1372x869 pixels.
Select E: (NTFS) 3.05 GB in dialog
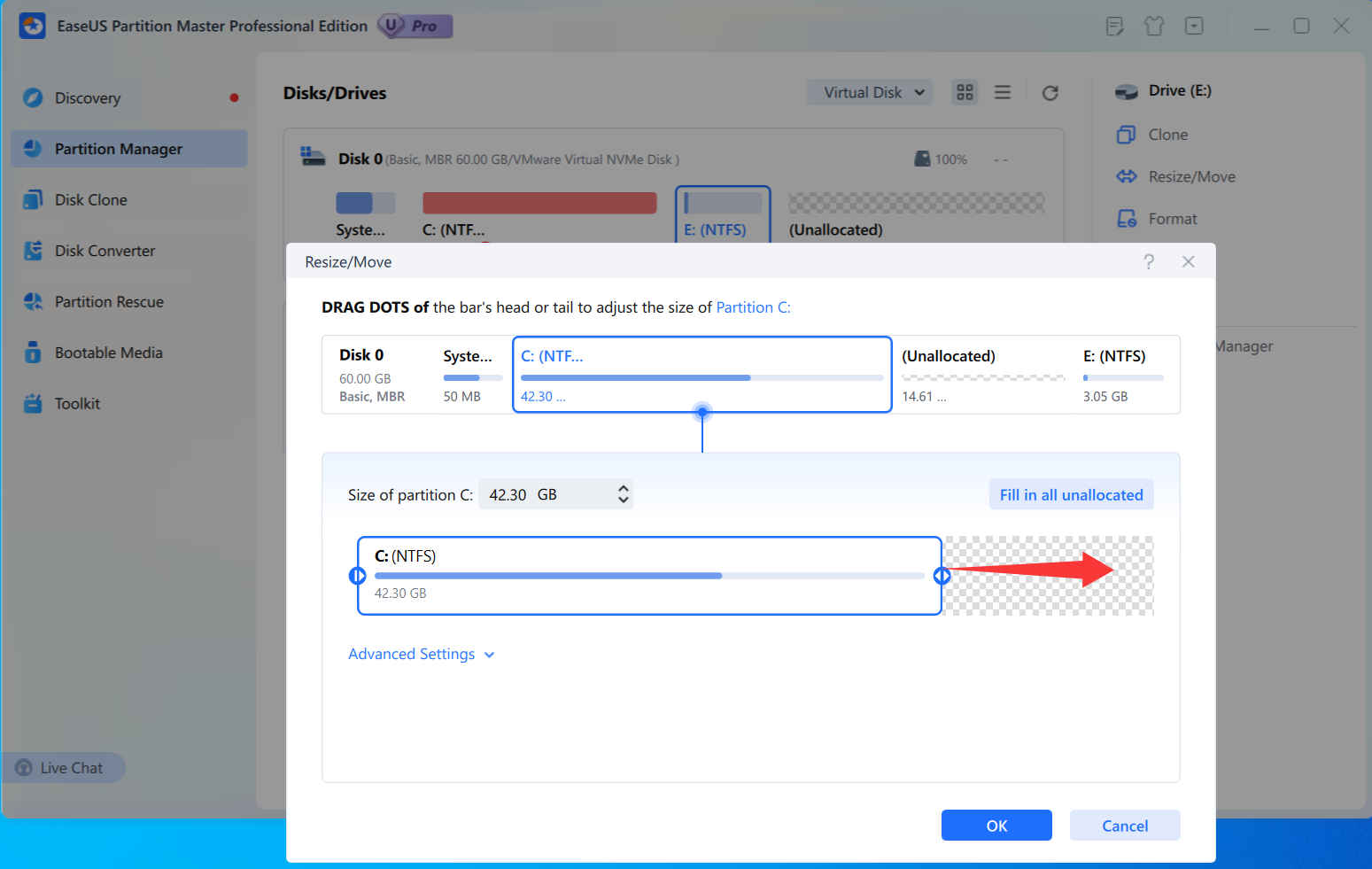coord(1124,375)
